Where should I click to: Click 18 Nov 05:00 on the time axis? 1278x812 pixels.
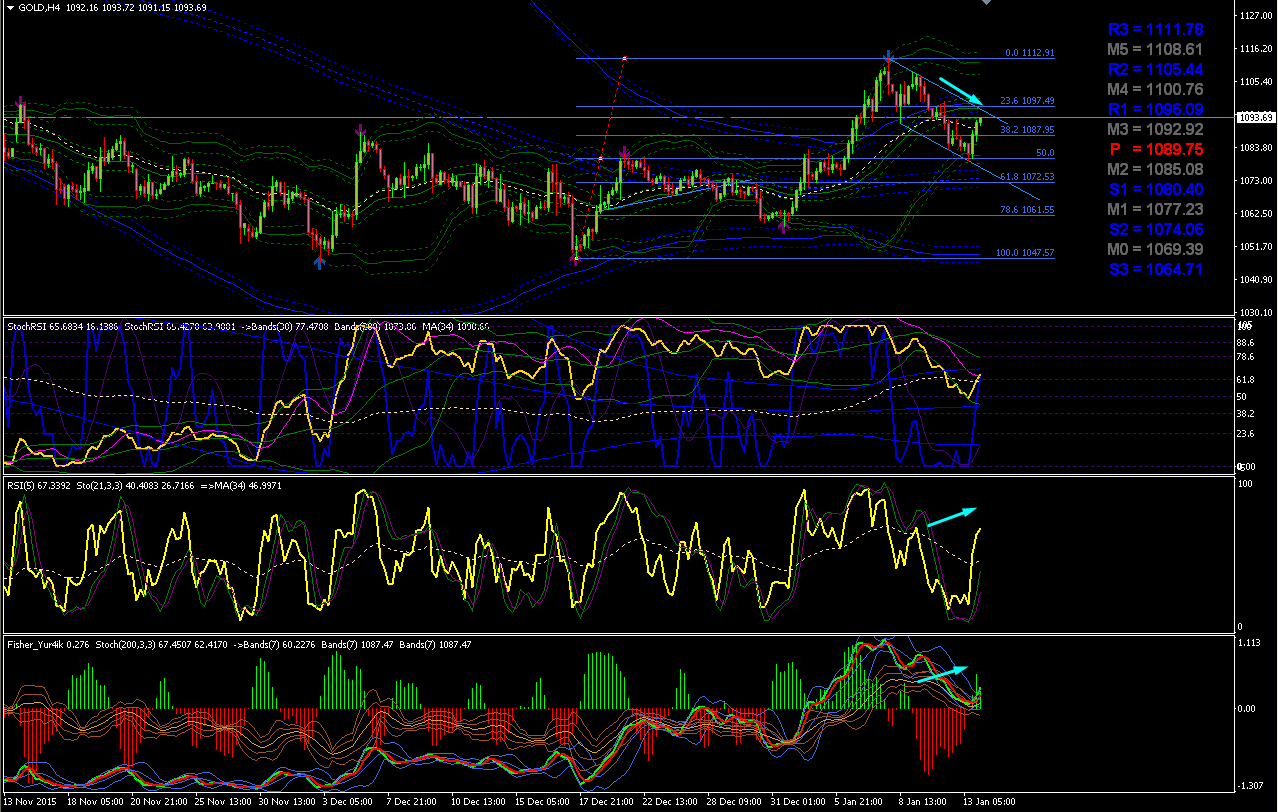(94, 803)
